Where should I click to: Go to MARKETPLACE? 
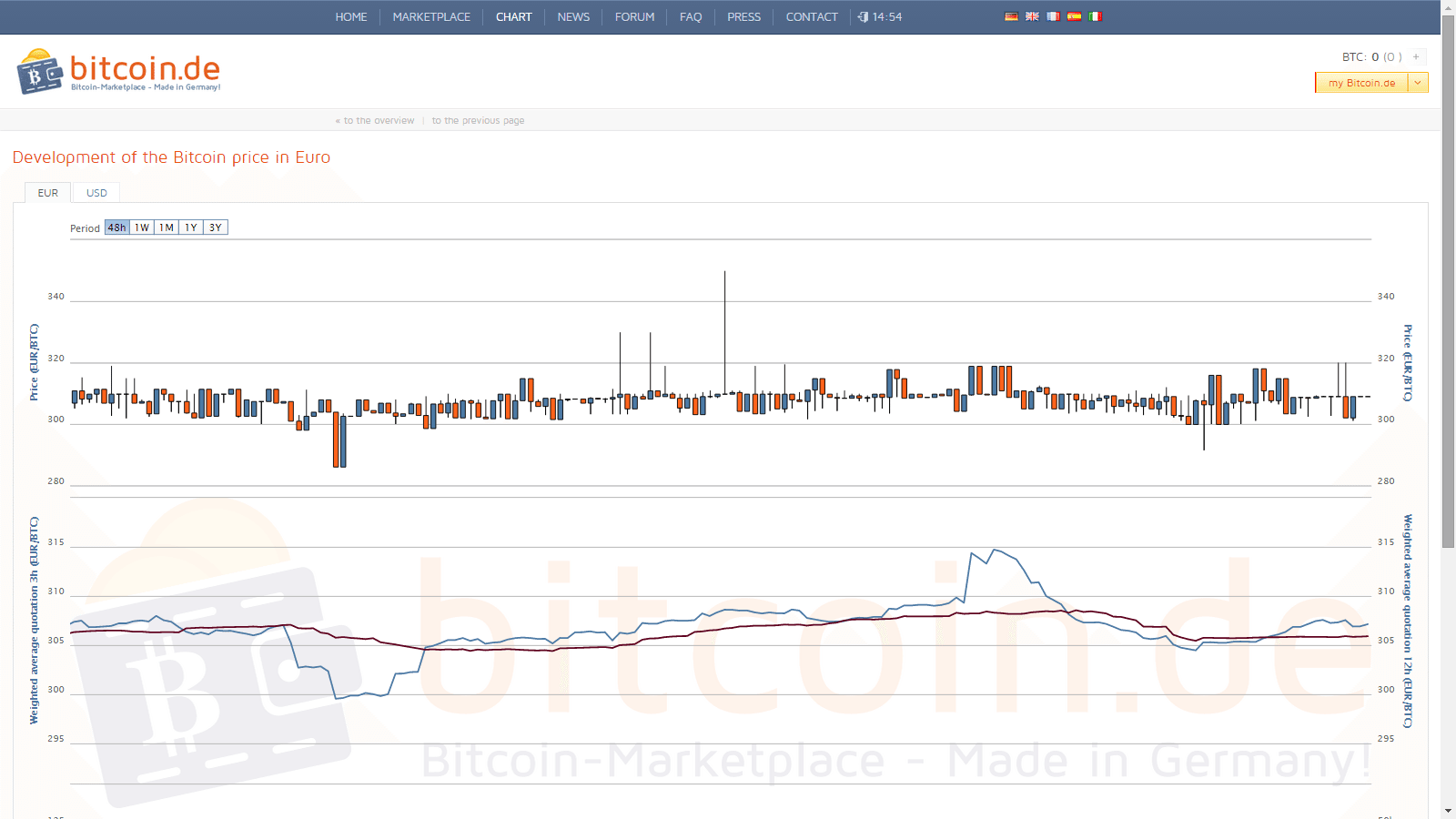[431, 16]
